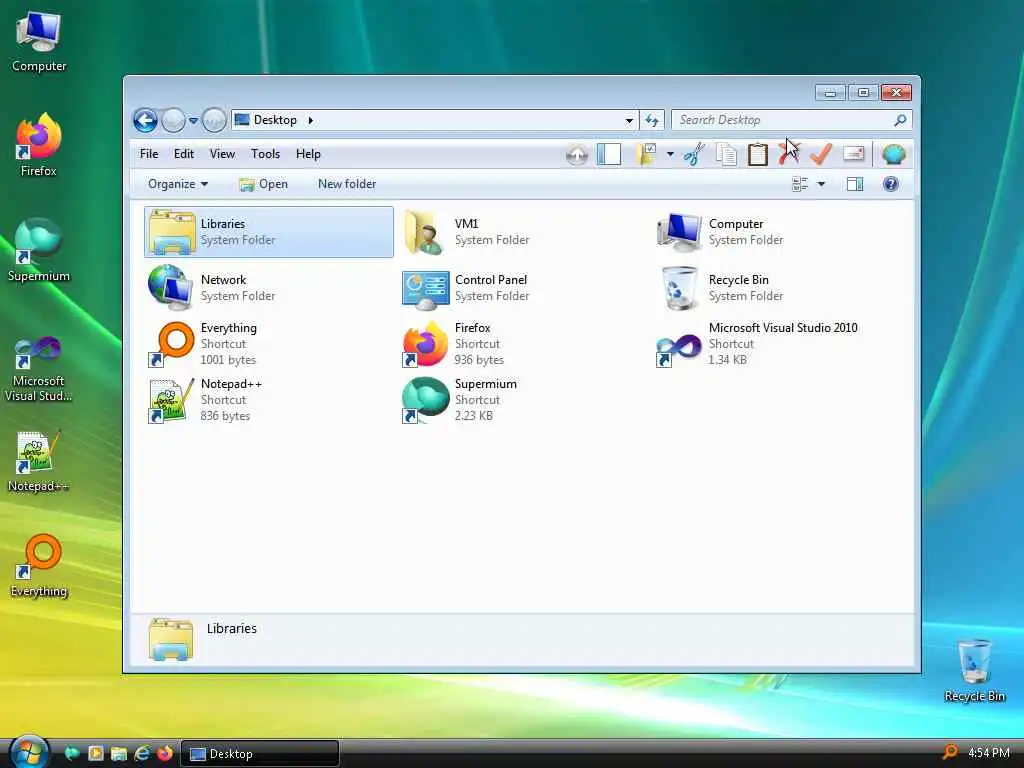
Task: Click the Paste clipboard icon
Action: (x=758, y=155)
